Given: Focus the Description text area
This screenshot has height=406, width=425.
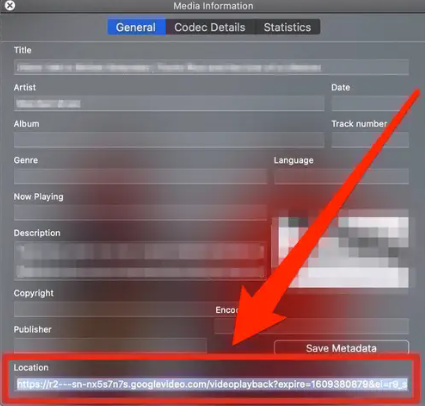Looking at the screenshot, I should [x=140, y=260].
